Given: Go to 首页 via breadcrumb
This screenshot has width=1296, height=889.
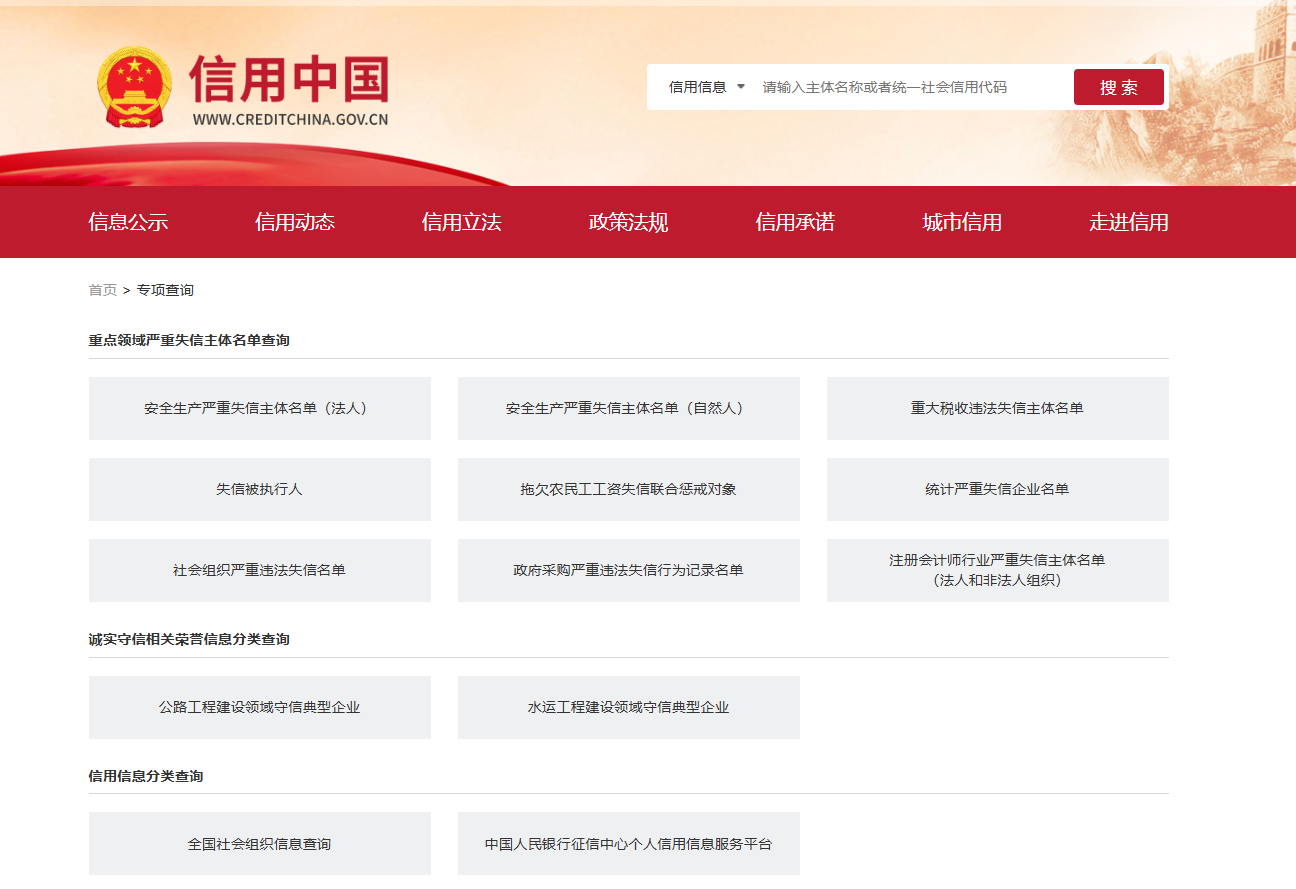Looking at the screenshot, I should 102,290.
